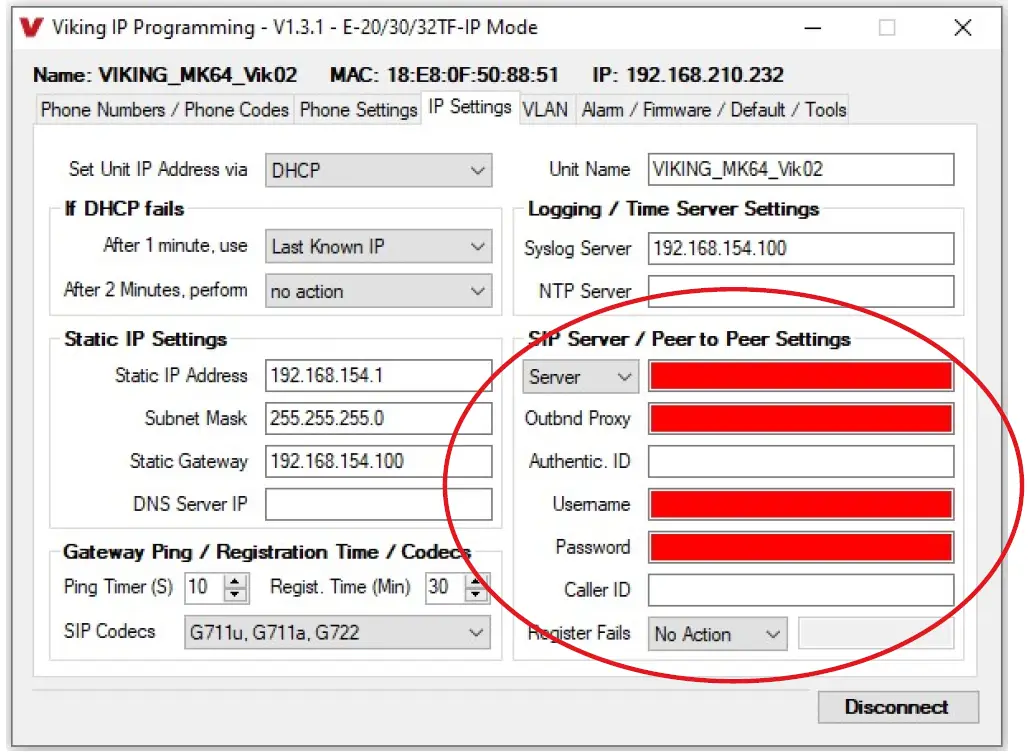Click the MAC address text 18:E8:0F:50:88:51

pos(472,75)
